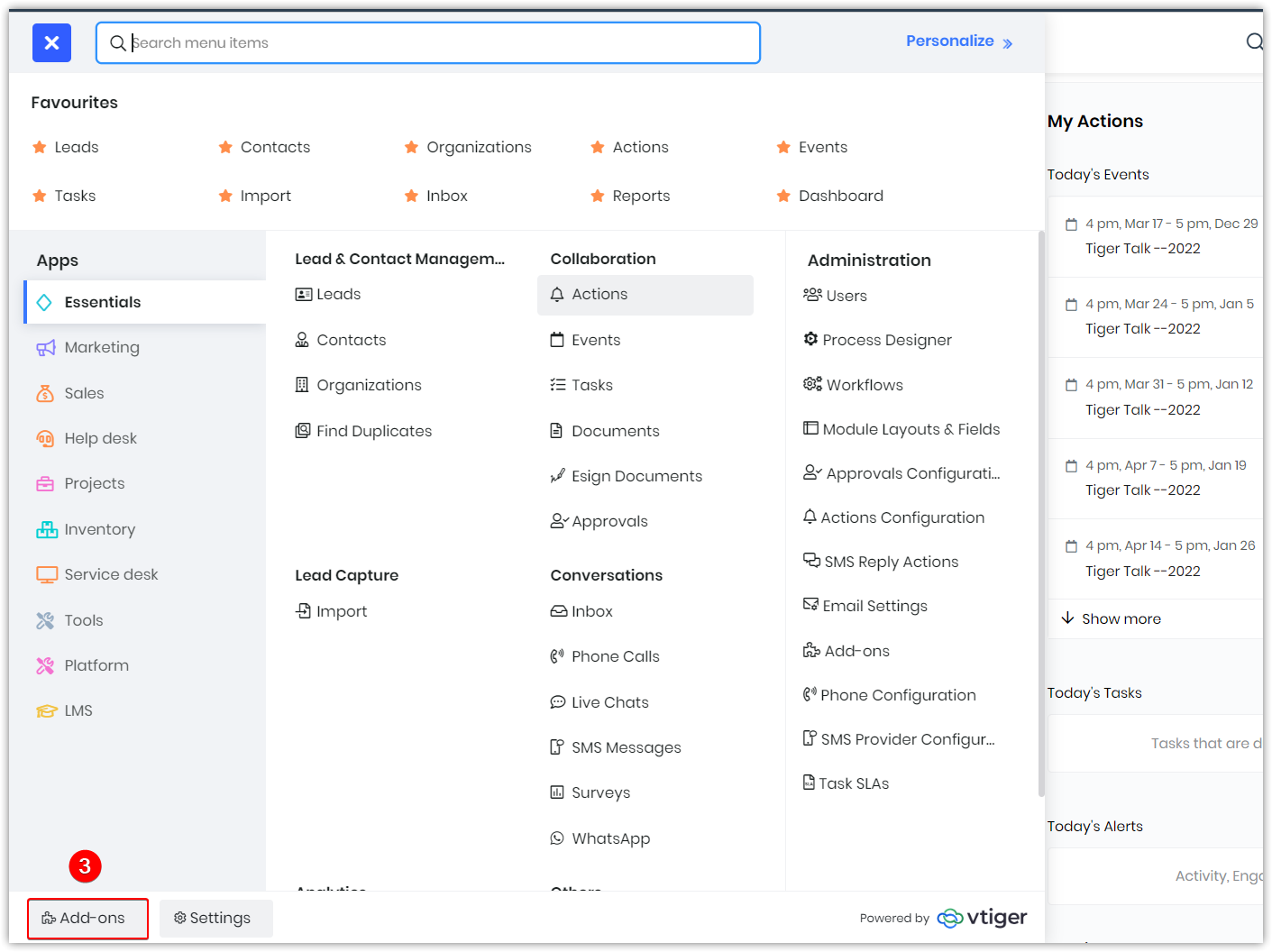
Task: Click the Add-ons button at bottom left
Action: point(87,919)
